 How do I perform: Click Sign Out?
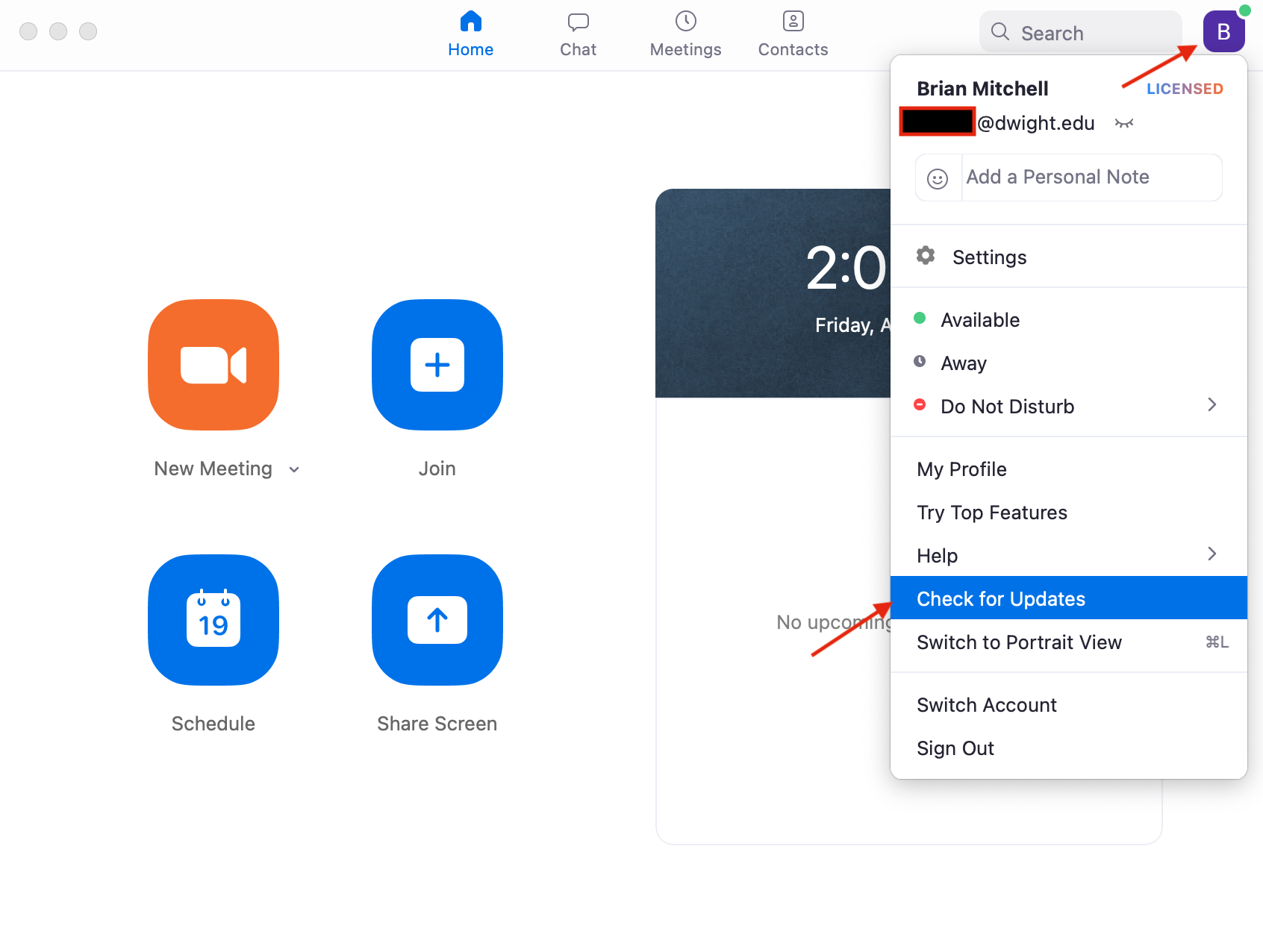1069,748
